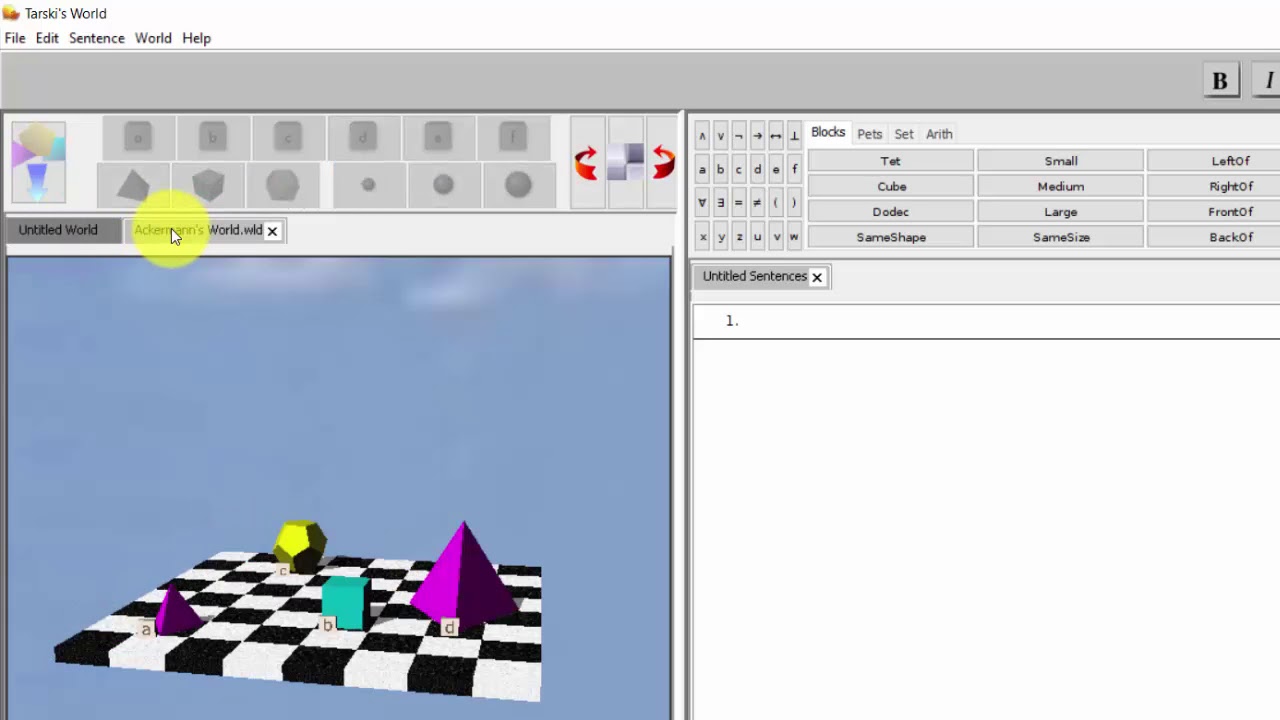Choose the small size sphere button
Viewport: 1280px width, 720px height.
pos(368,185)
